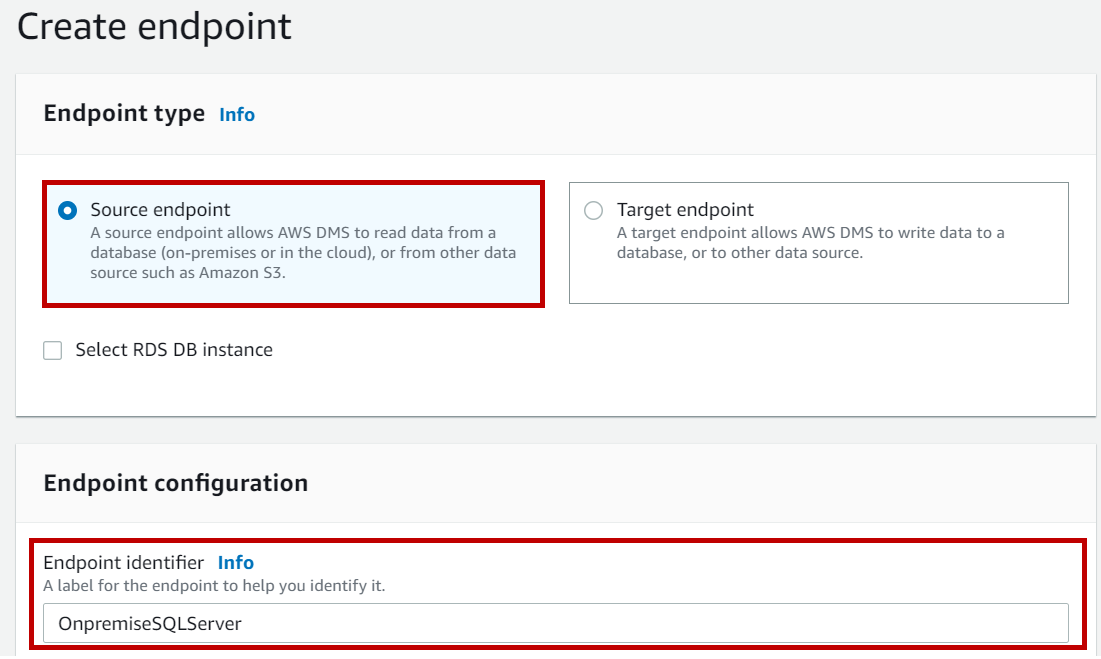Click the Select RDS DB instance label
The height and width of the screenshot is (659, 1101).
(174, 350)
